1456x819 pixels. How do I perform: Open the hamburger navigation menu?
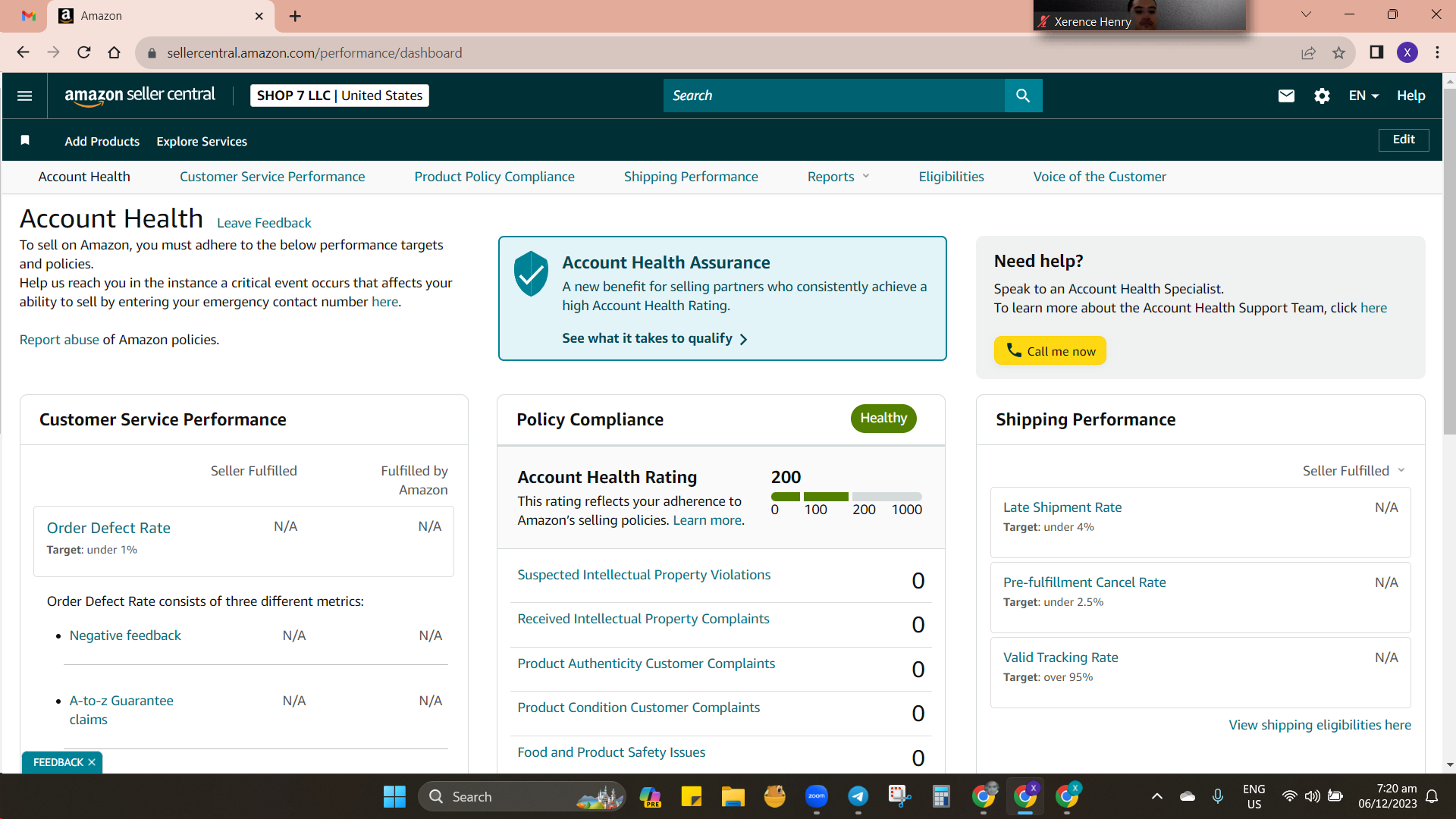tap(24, 96)
